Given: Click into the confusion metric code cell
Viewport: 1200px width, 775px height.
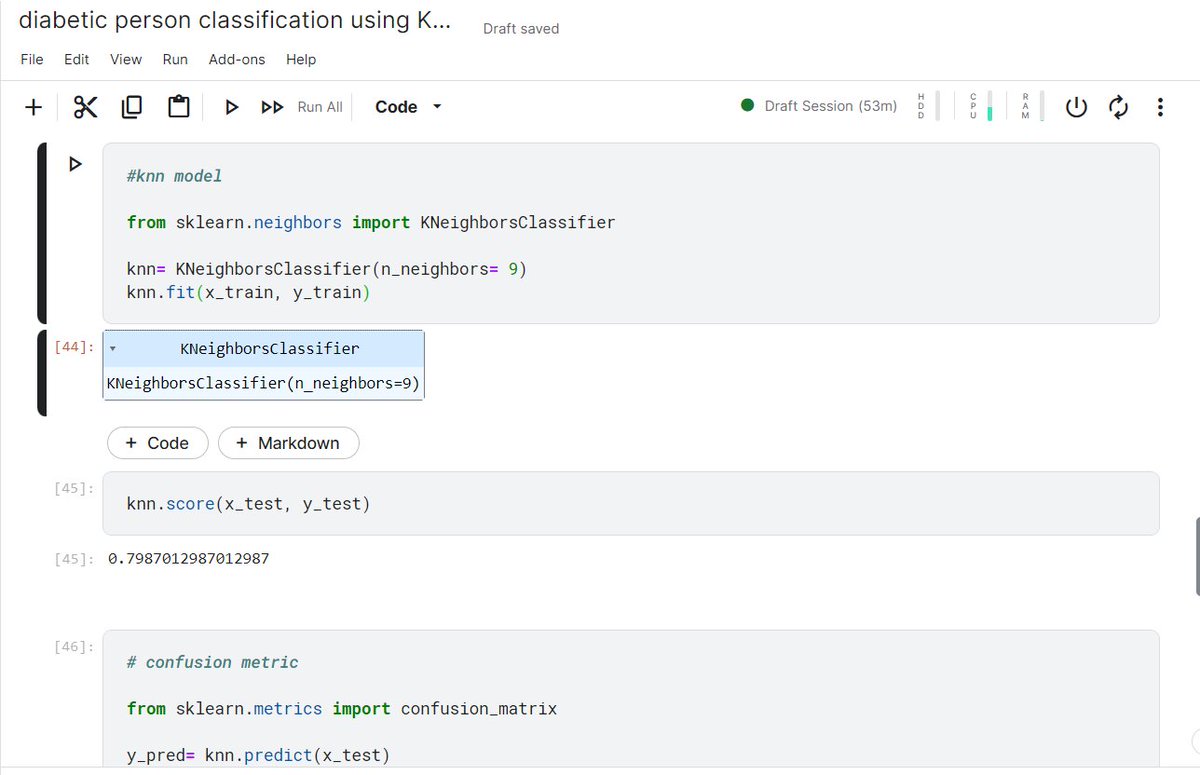Looking at the screenshot, I should [x=631, y=698].
